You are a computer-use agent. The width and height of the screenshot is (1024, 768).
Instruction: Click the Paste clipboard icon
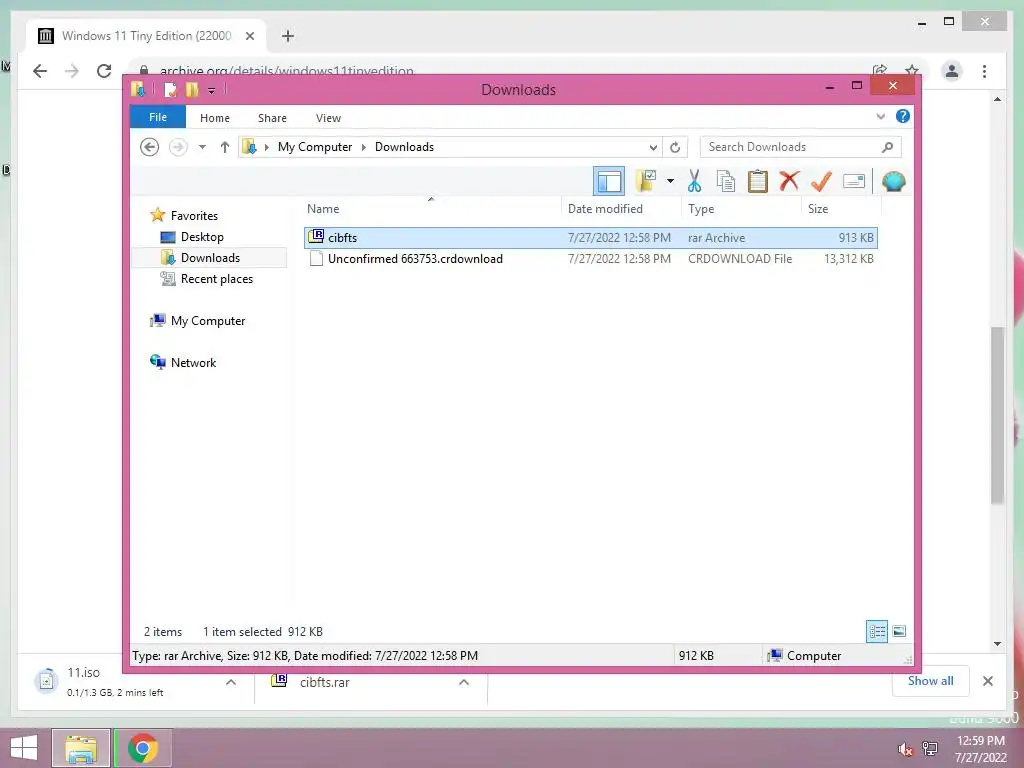pos(758,181)
